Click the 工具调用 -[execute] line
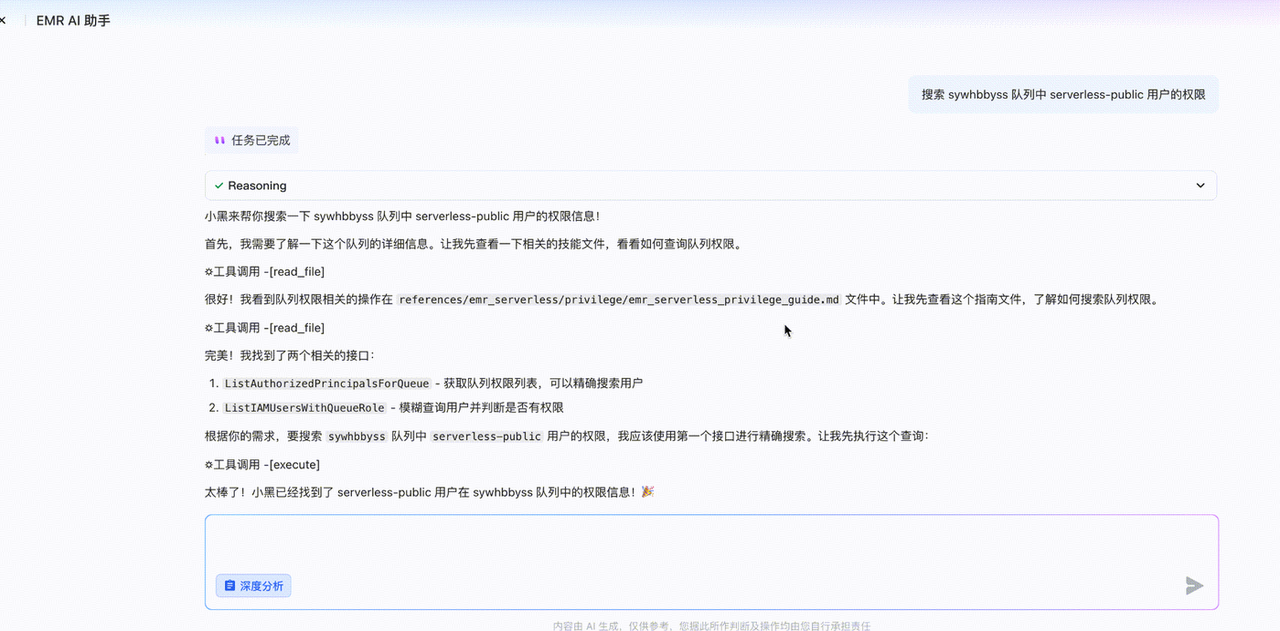1280x631 pixels. 262,465
